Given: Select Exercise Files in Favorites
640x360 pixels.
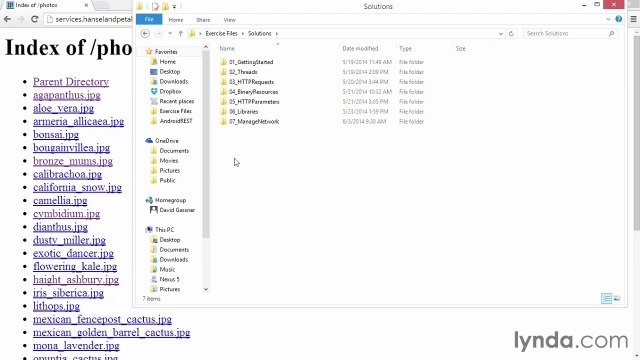Looking at the screenshot, I should (x=176, y=111).
